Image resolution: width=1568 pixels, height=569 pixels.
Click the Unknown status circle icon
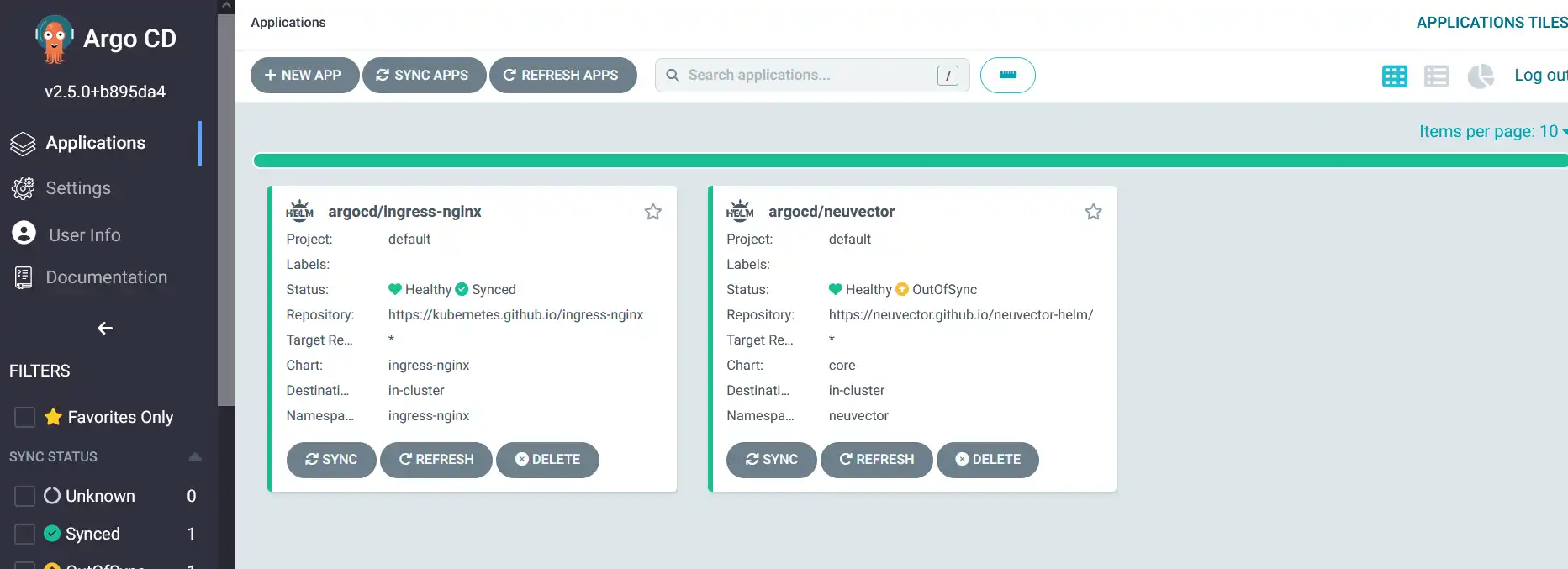[52, 496]
